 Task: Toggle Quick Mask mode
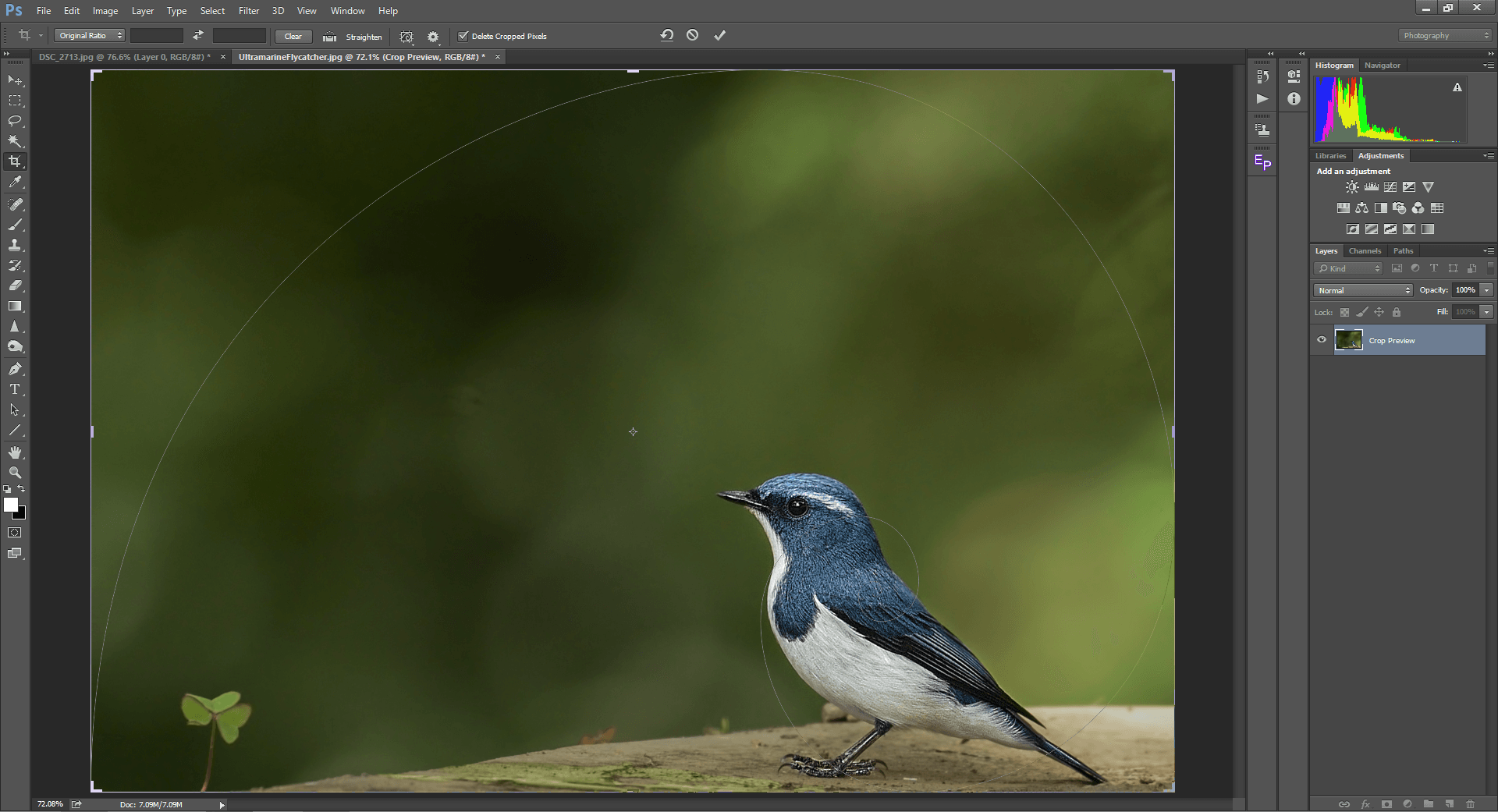tap(15, 533)
